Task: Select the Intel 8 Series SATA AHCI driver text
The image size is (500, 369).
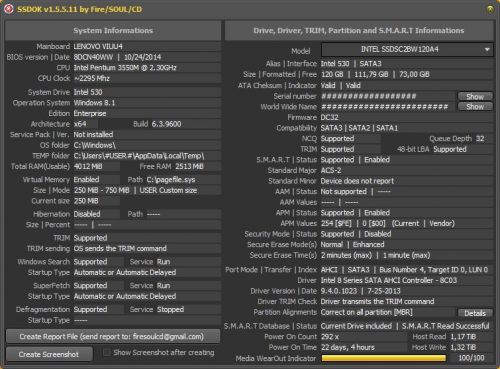Action: pos(389,280)
